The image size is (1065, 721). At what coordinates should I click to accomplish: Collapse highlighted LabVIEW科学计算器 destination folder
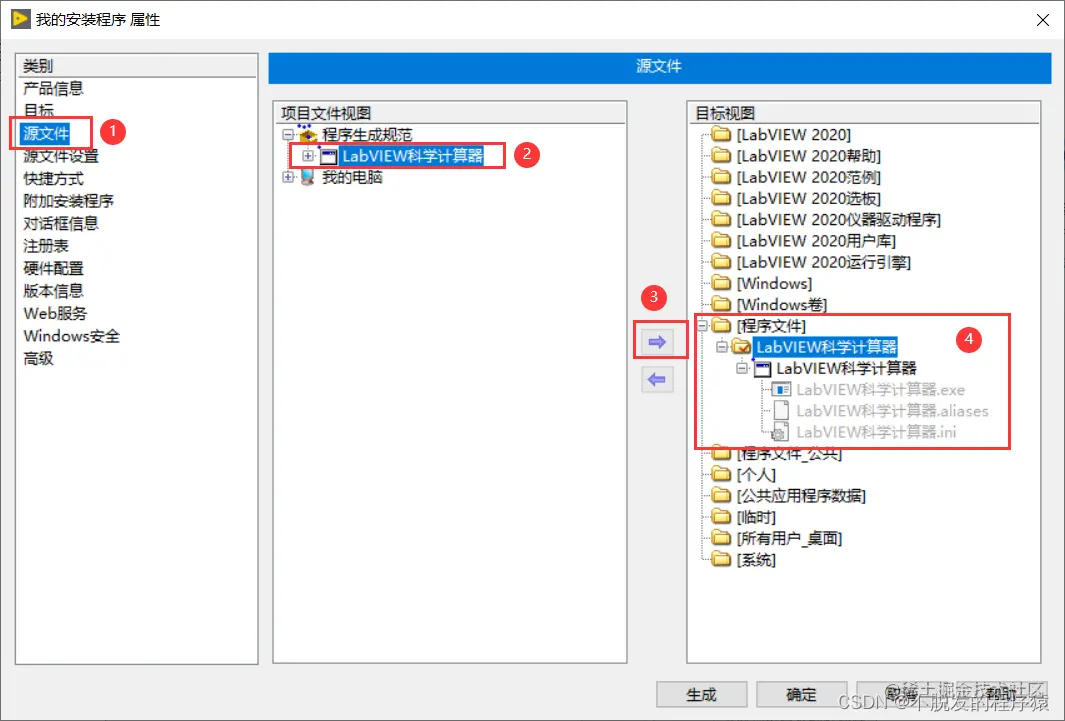pyautogui.click(x=723, y=347)
